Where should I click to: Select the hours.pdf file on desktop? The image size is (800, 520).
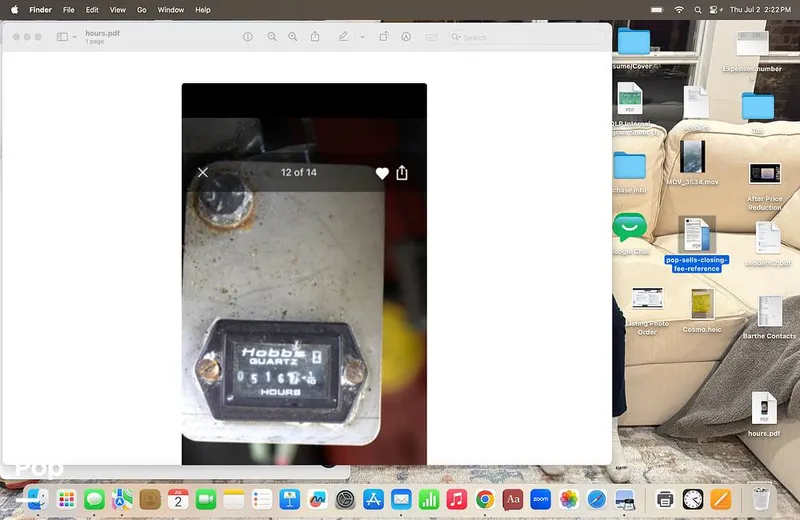click(764, 414)
